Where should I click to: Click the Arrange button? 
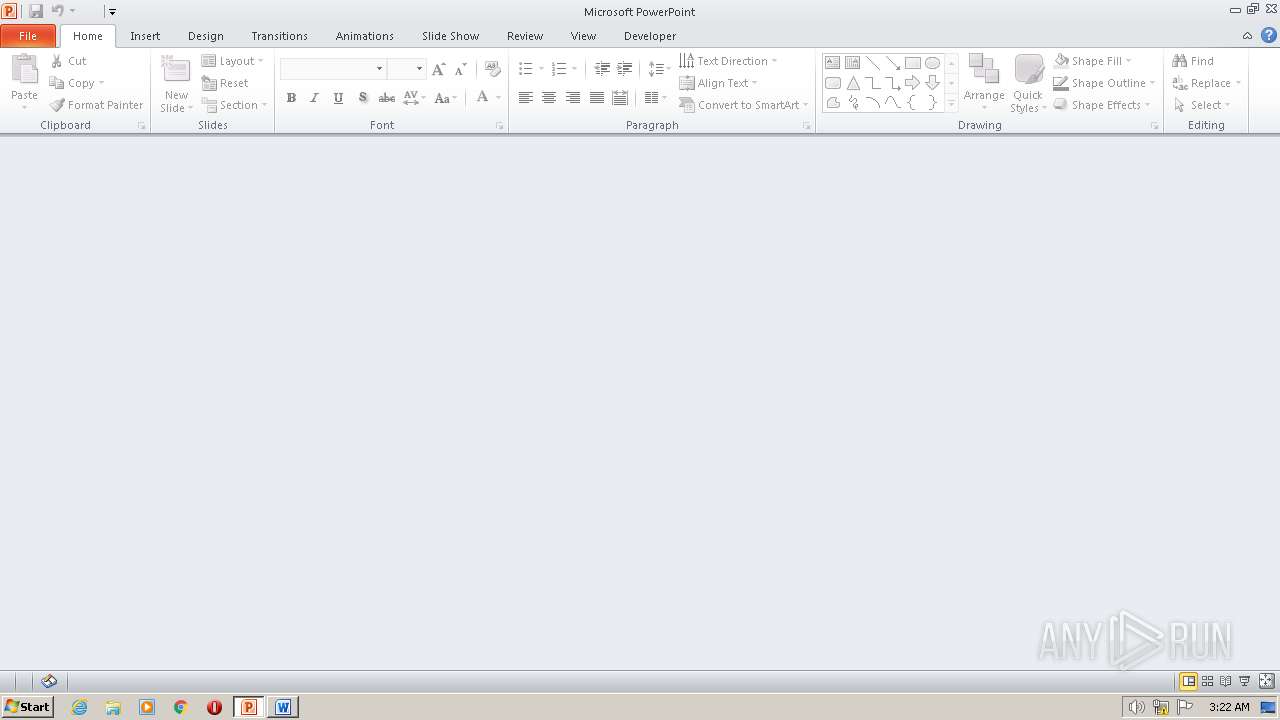click(x=984, y=83)
